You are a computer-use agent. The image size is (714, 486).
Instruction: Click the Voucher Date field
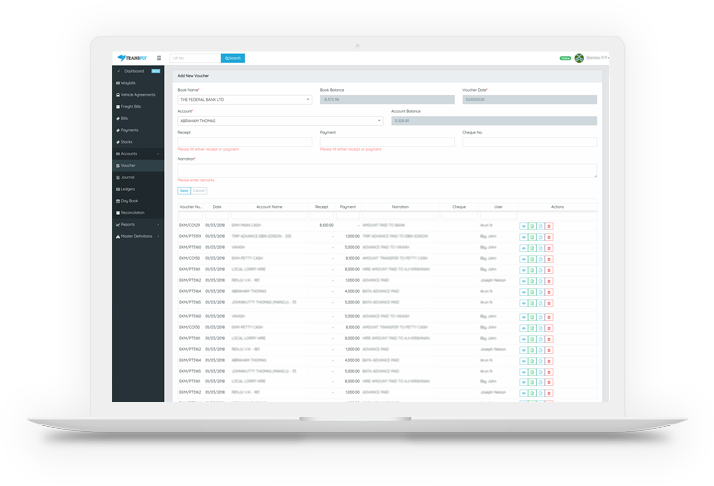(530, 99)
